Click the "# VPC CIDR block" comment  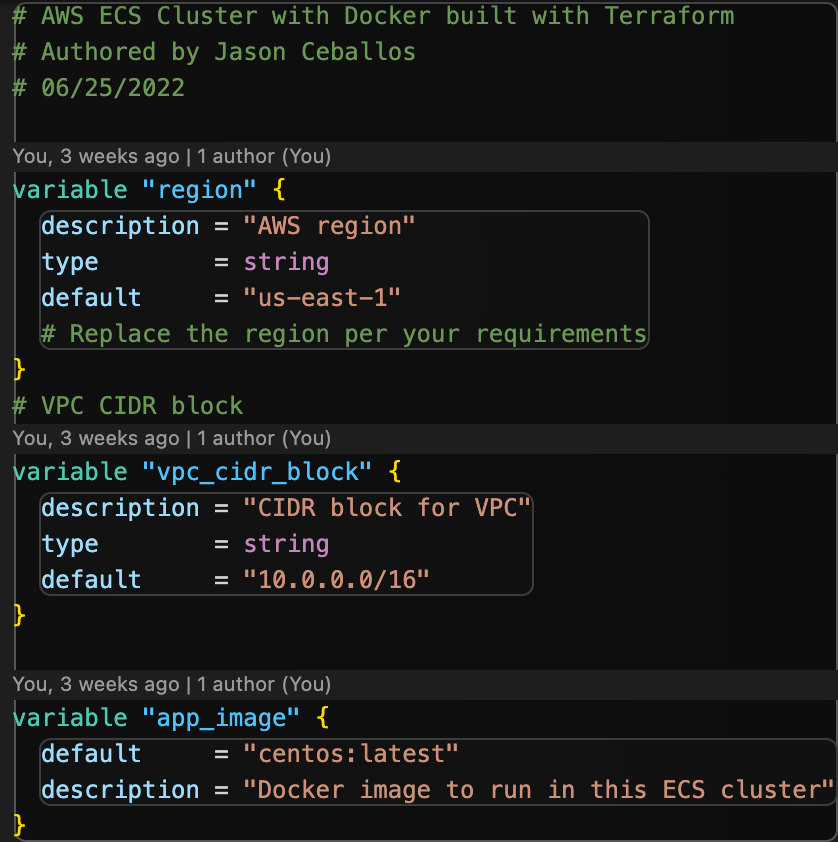click(128, 405)
